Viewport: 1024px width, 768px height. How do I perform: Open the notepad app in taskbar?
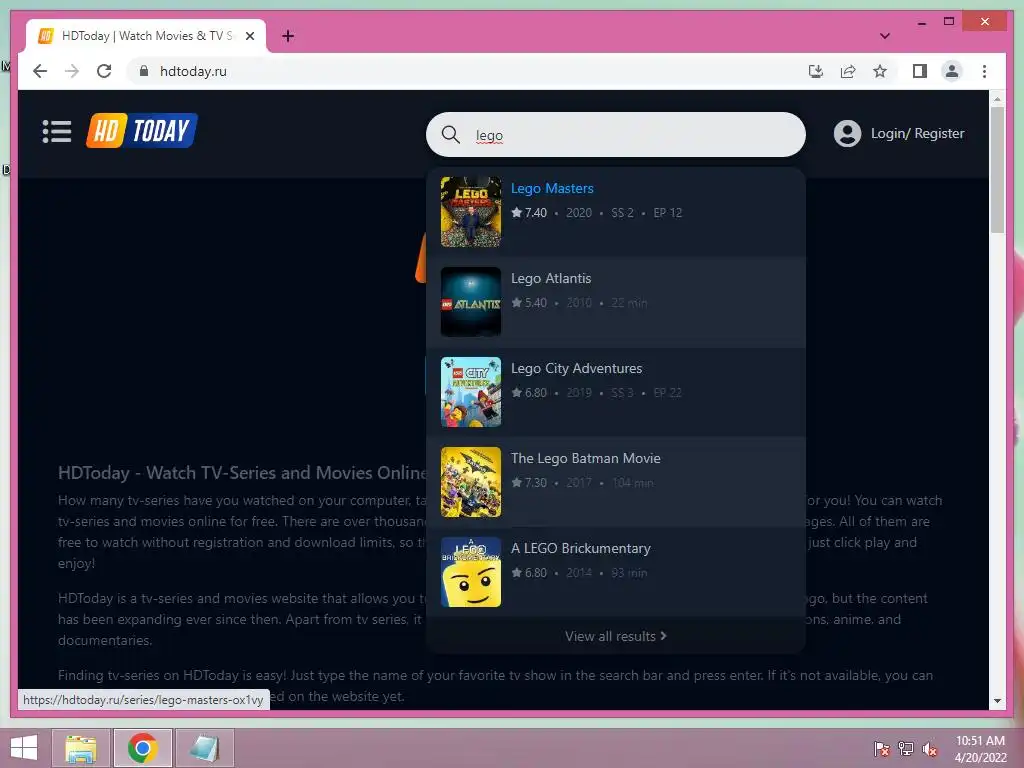pyautogui.click(x=204, y=748)
